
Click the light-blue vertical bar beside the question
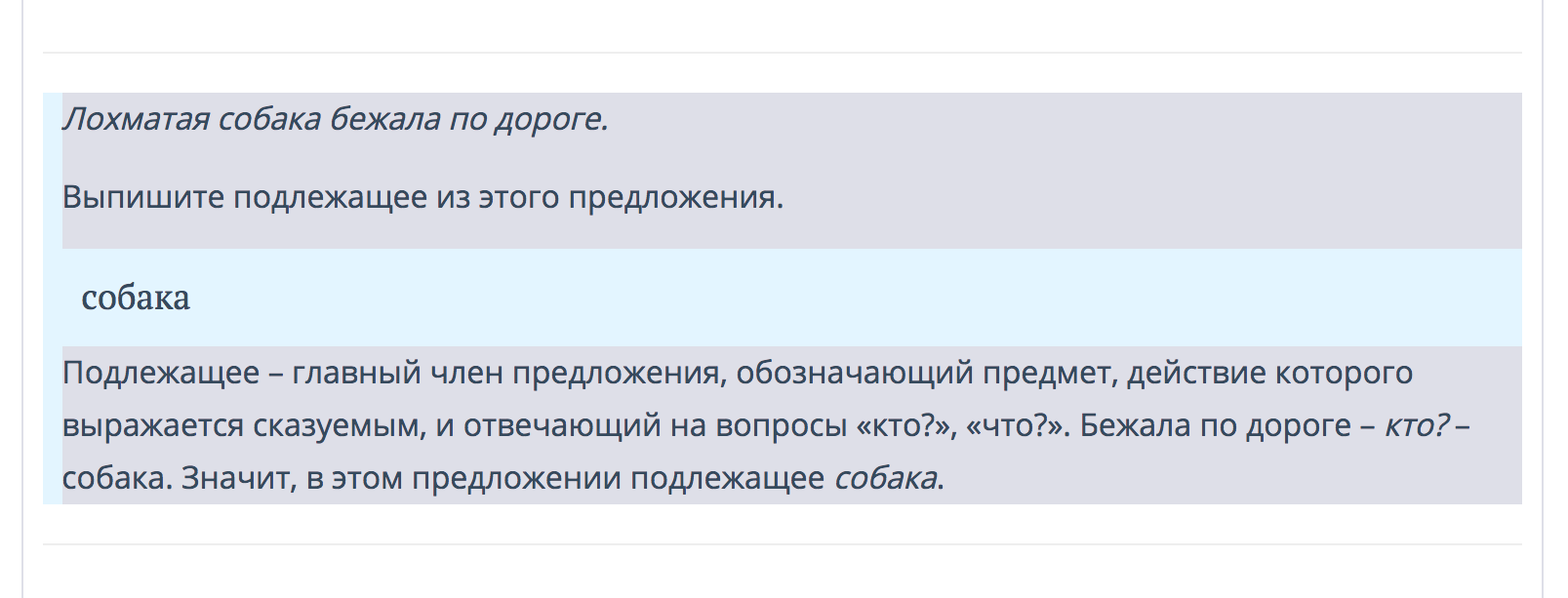point(53,299)
